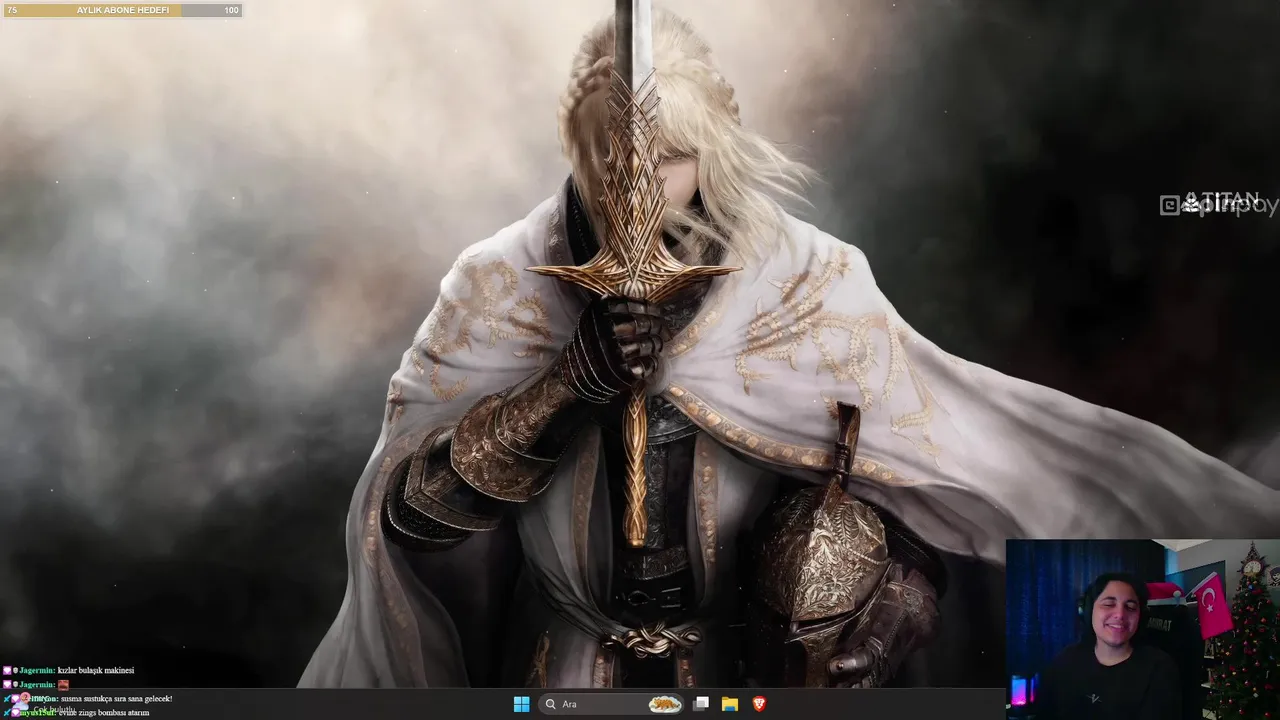Launch File Explorer from the taskbar
1280x720 pixels.
click(730, 704)
